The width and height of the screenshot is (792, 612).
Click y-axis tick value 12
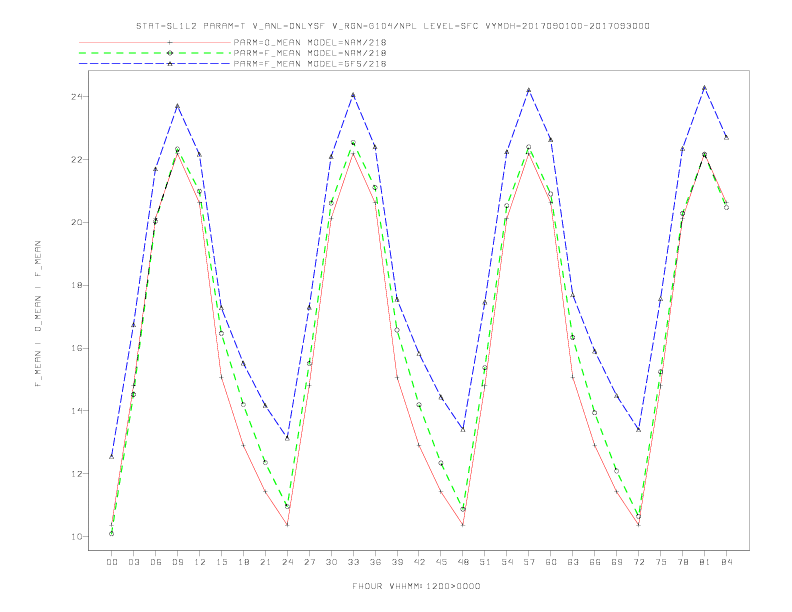(76, 474)
